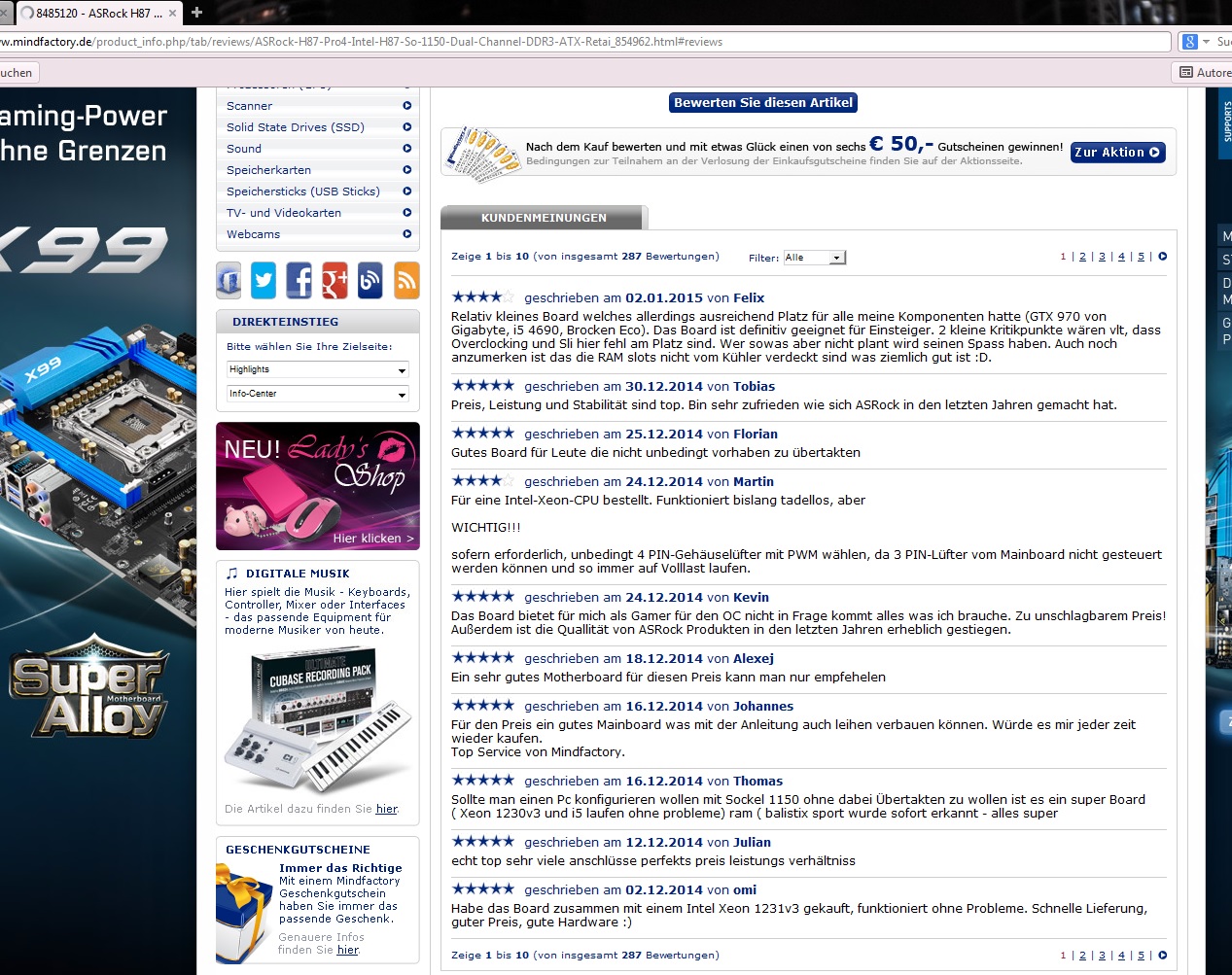The image size is (1232, 975).
Task: Open the blog icon beside Google Plus
Action: tap(370, 280)
